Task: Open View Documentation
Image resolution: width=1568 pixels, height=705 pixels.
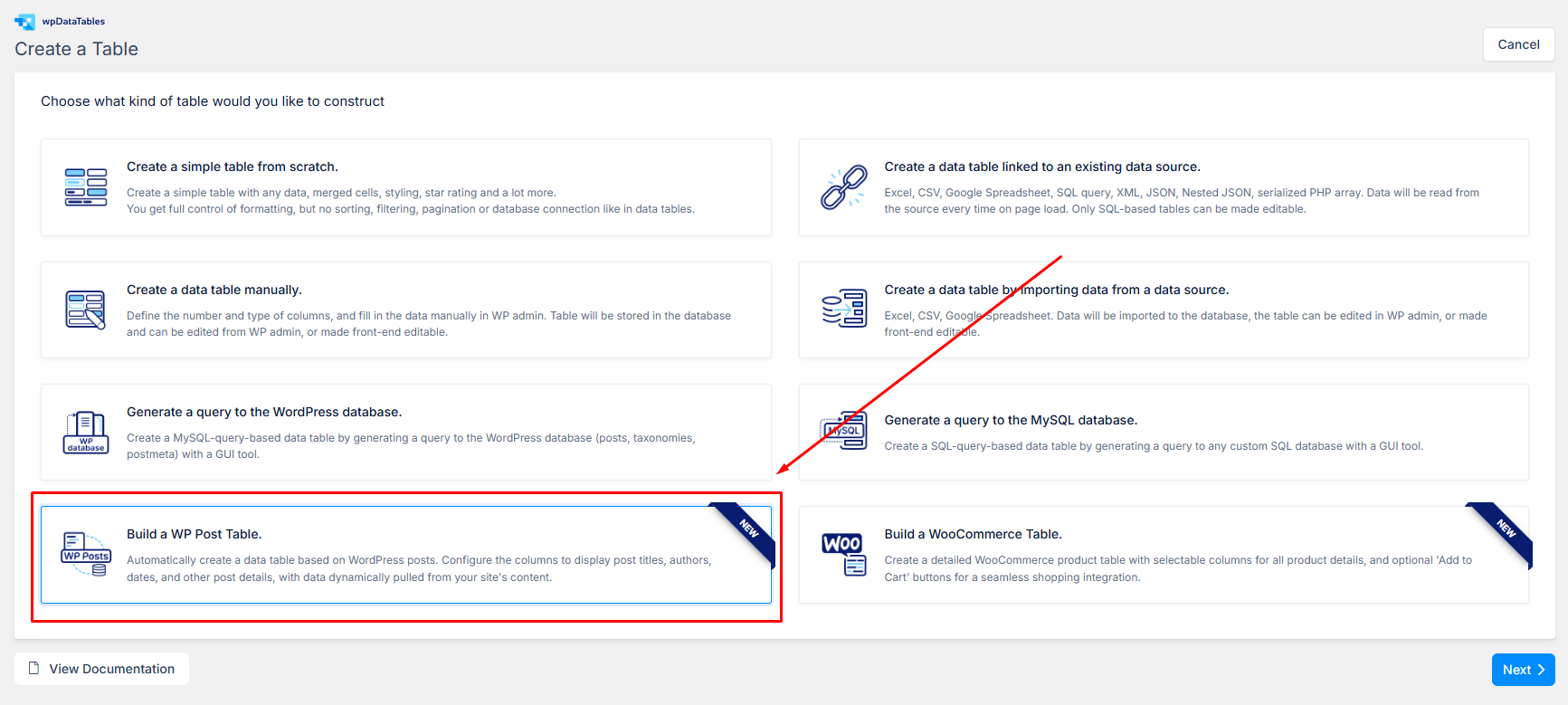Action: point(101,669)
